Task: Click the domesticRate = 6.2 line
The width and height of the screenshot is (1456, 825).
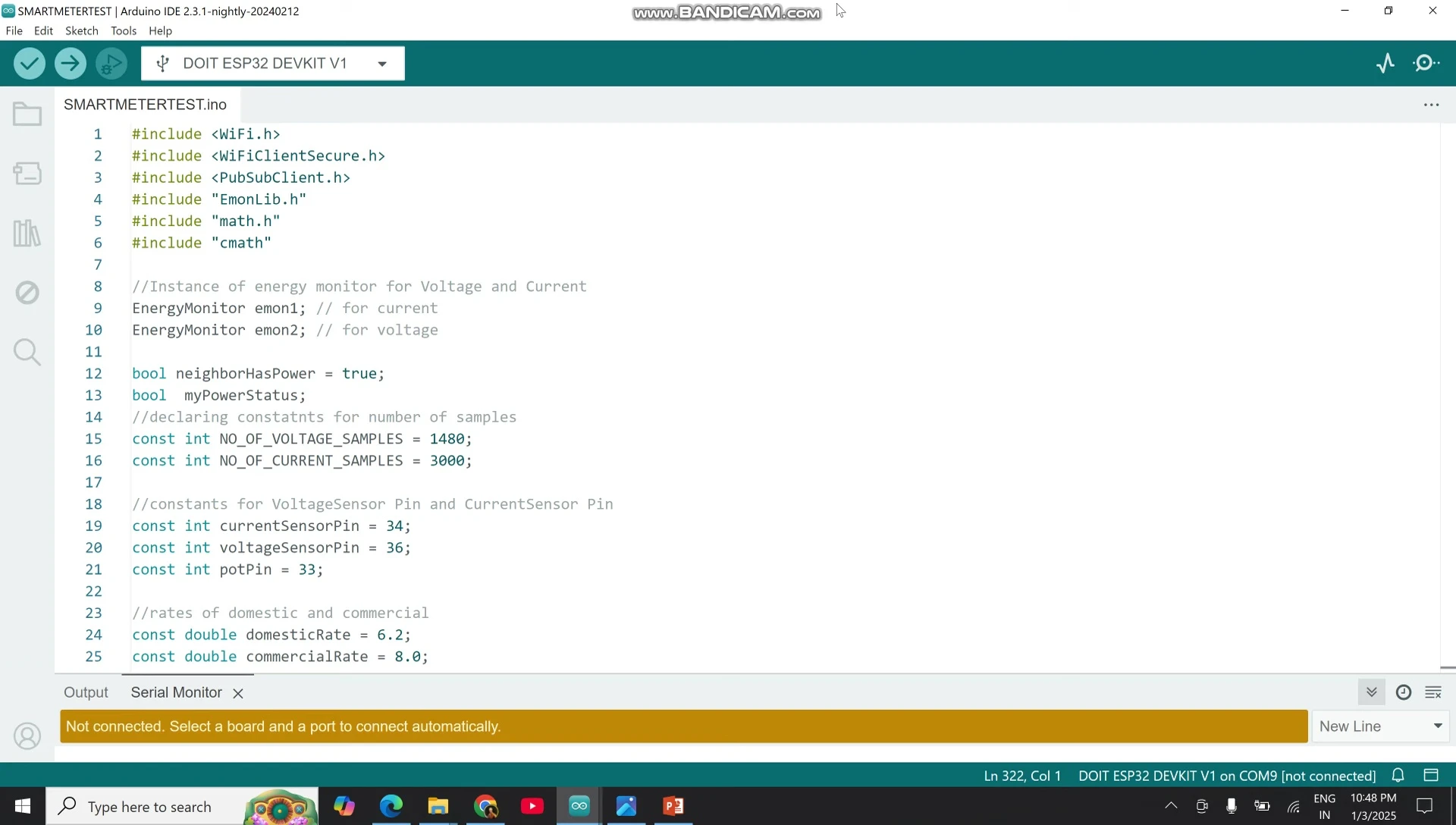Action: tap(271, 635)
